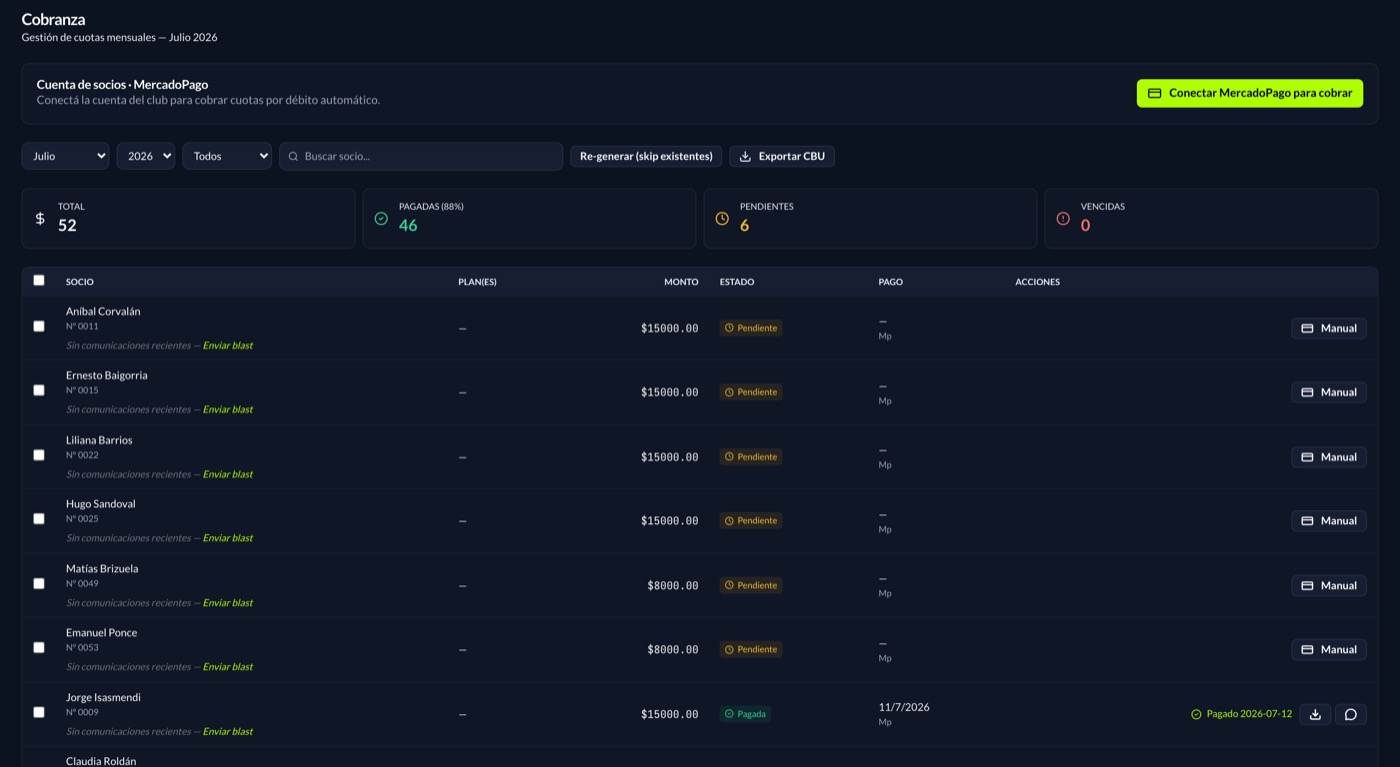Screen dimensions: 1400x767
Task: Click Enviar blast link for Ernesto Baigorria
Action: click(228, 409)
